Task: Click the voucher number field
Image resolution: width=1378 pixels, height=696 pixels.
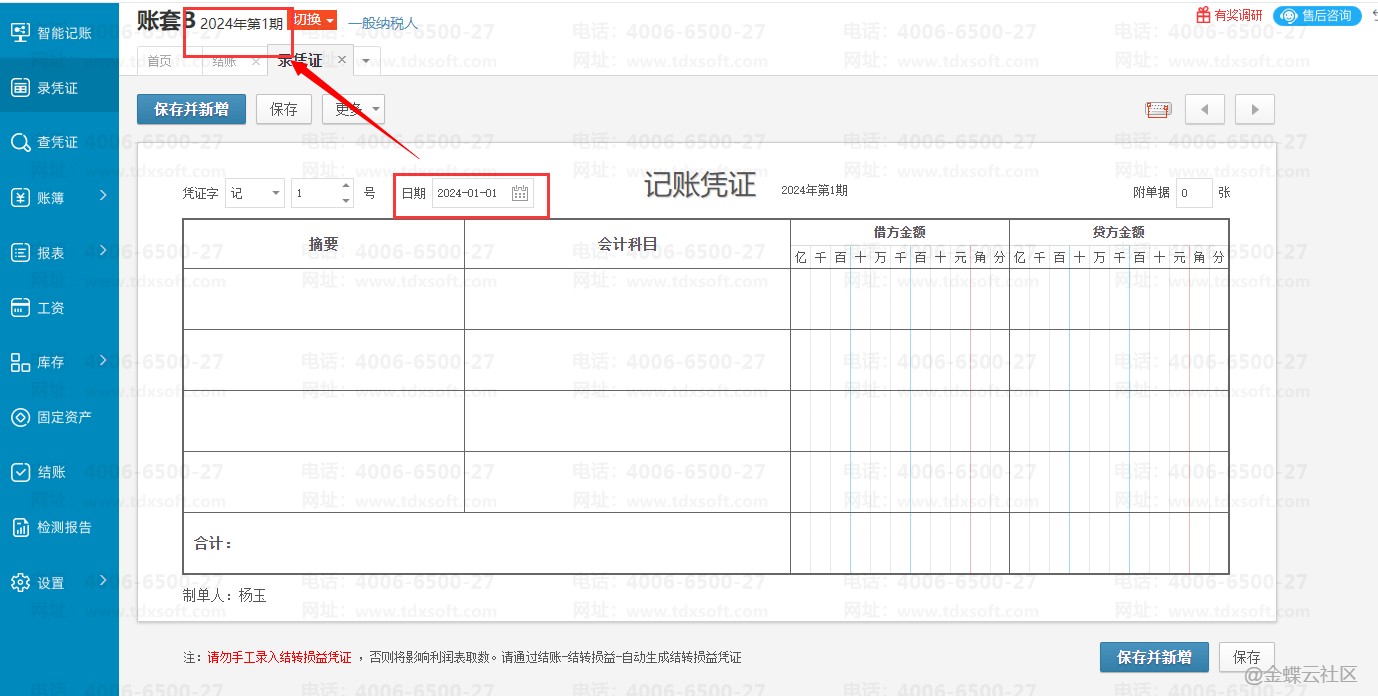Action: 316,193
